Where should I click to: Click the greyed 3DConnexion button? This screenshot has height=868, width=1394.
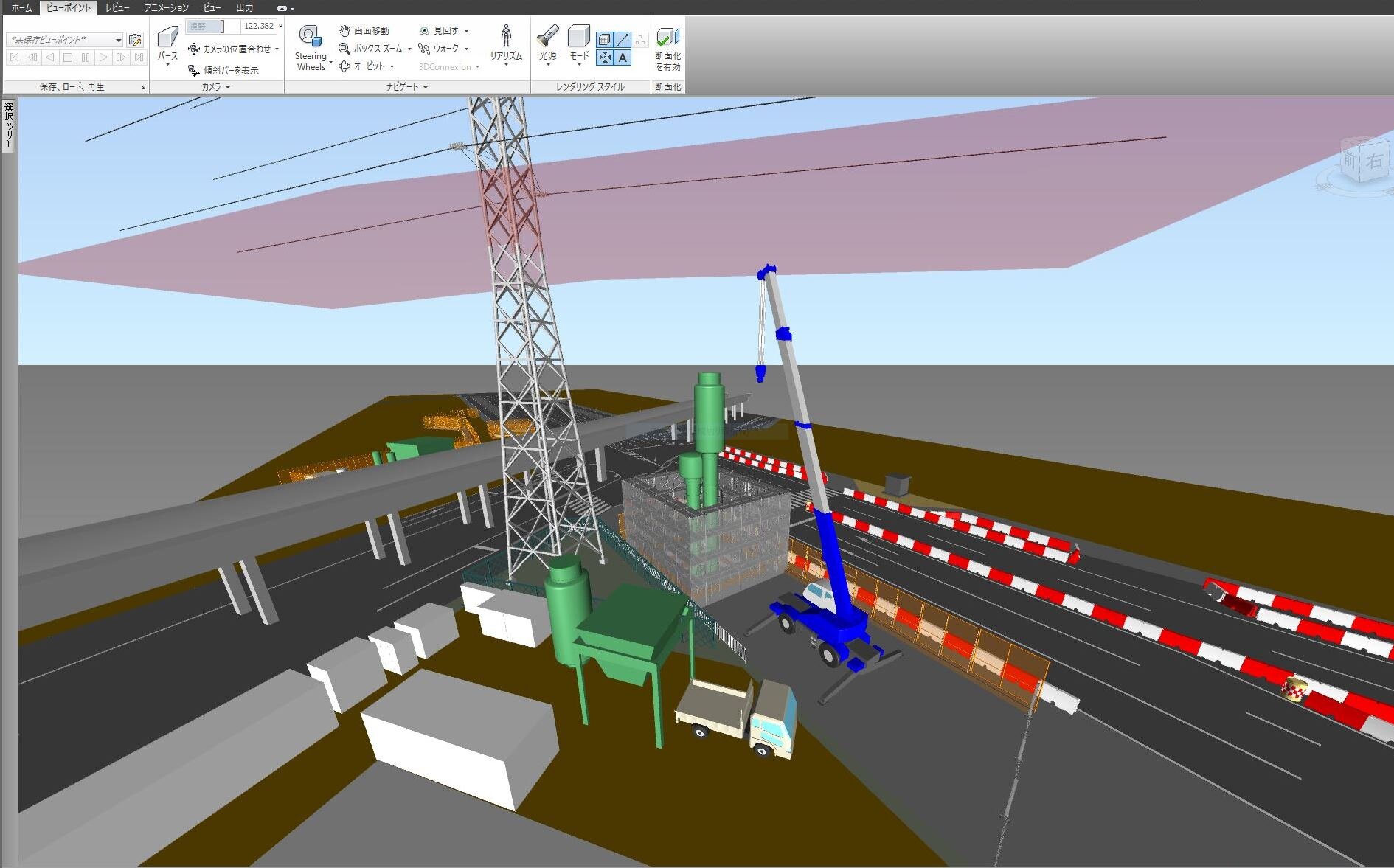(x=448, y=66)
